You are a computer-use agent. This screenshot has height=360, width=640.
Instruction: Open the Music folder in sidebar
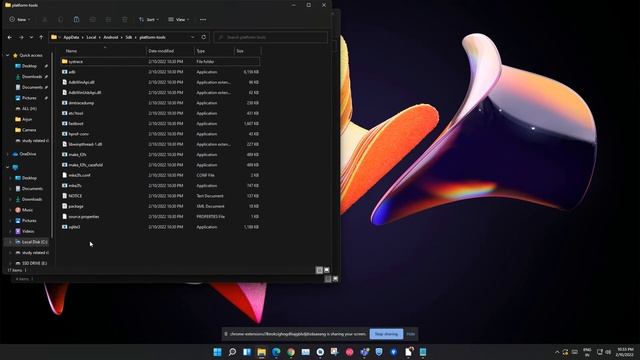click(x=27, y=210)
